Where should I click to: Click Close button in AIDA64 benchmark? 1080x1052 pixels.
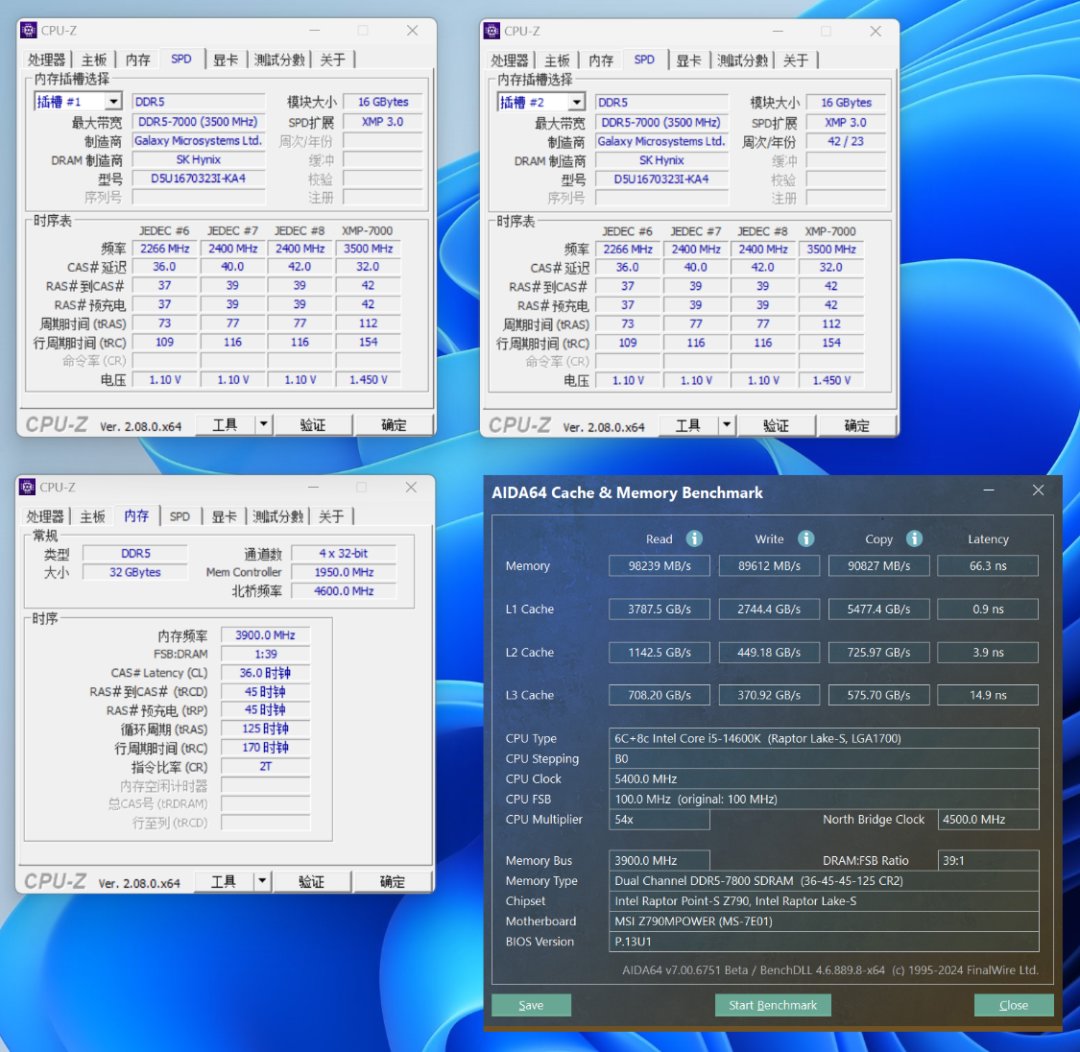coord(1014,1005)
